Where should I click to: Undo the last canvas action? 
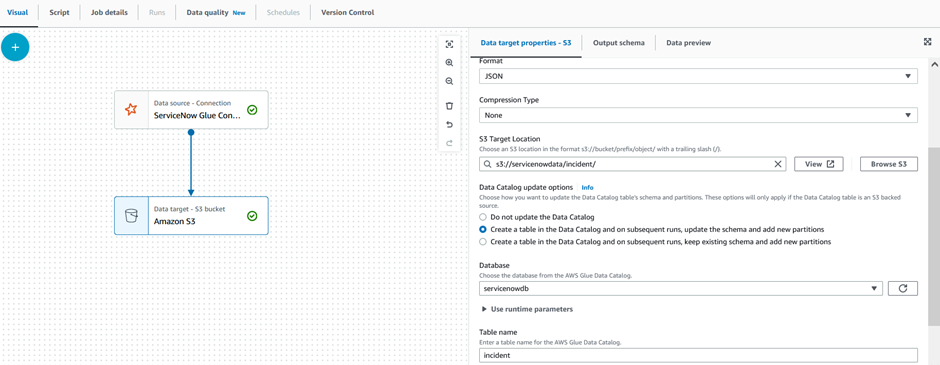449,125
